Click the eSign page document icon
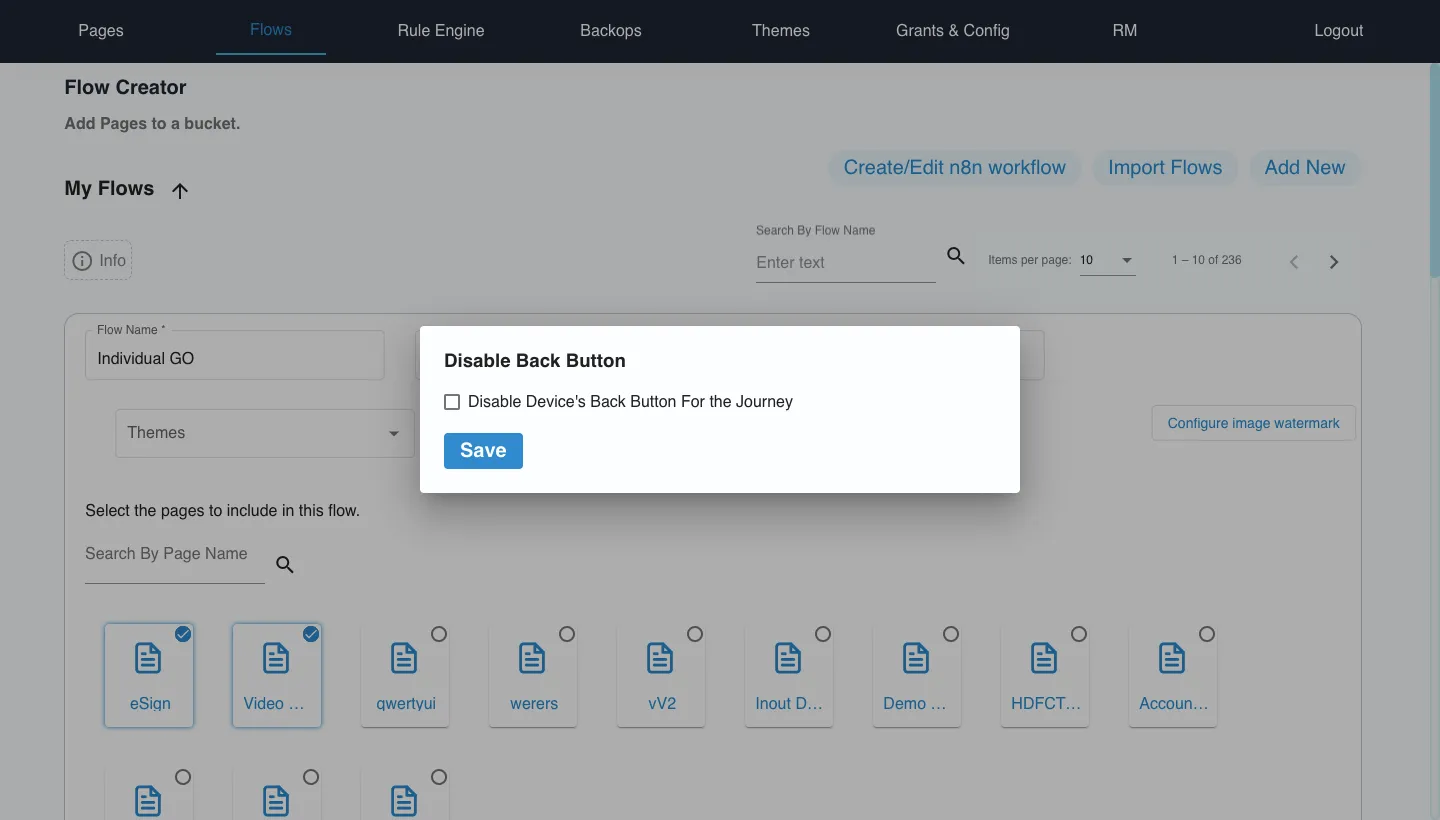The image size is (1440, 820). [x=148, y=658]
